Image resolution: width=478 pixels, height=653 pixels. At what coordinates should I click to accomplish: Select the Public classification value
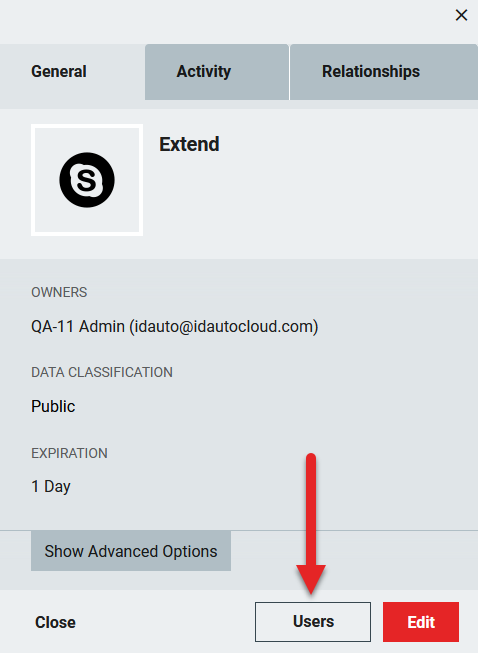pyautogui.click(x=53, y=406)
